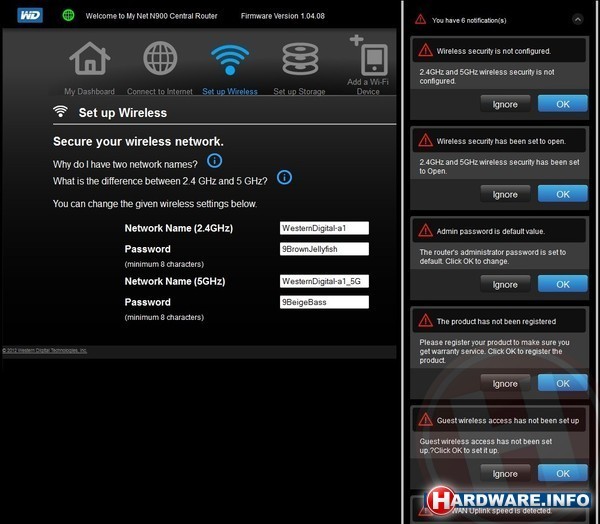Ignore admin password default notification
This screenshot has width=600, height=524.
coord(505,284)
